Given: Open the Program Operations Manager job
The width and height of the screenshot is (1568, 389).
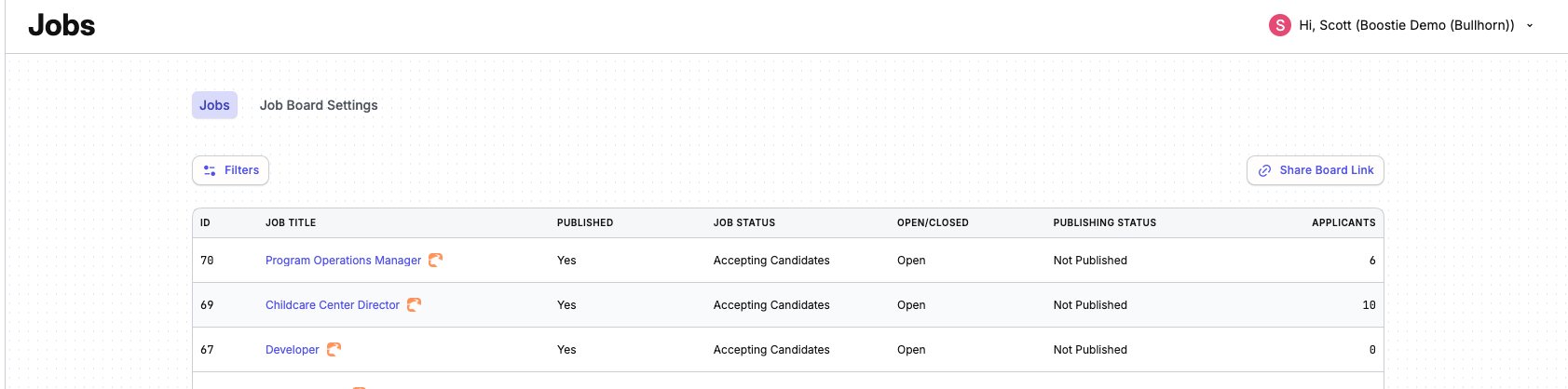Looking at the screenshot, I should (343, 261).
